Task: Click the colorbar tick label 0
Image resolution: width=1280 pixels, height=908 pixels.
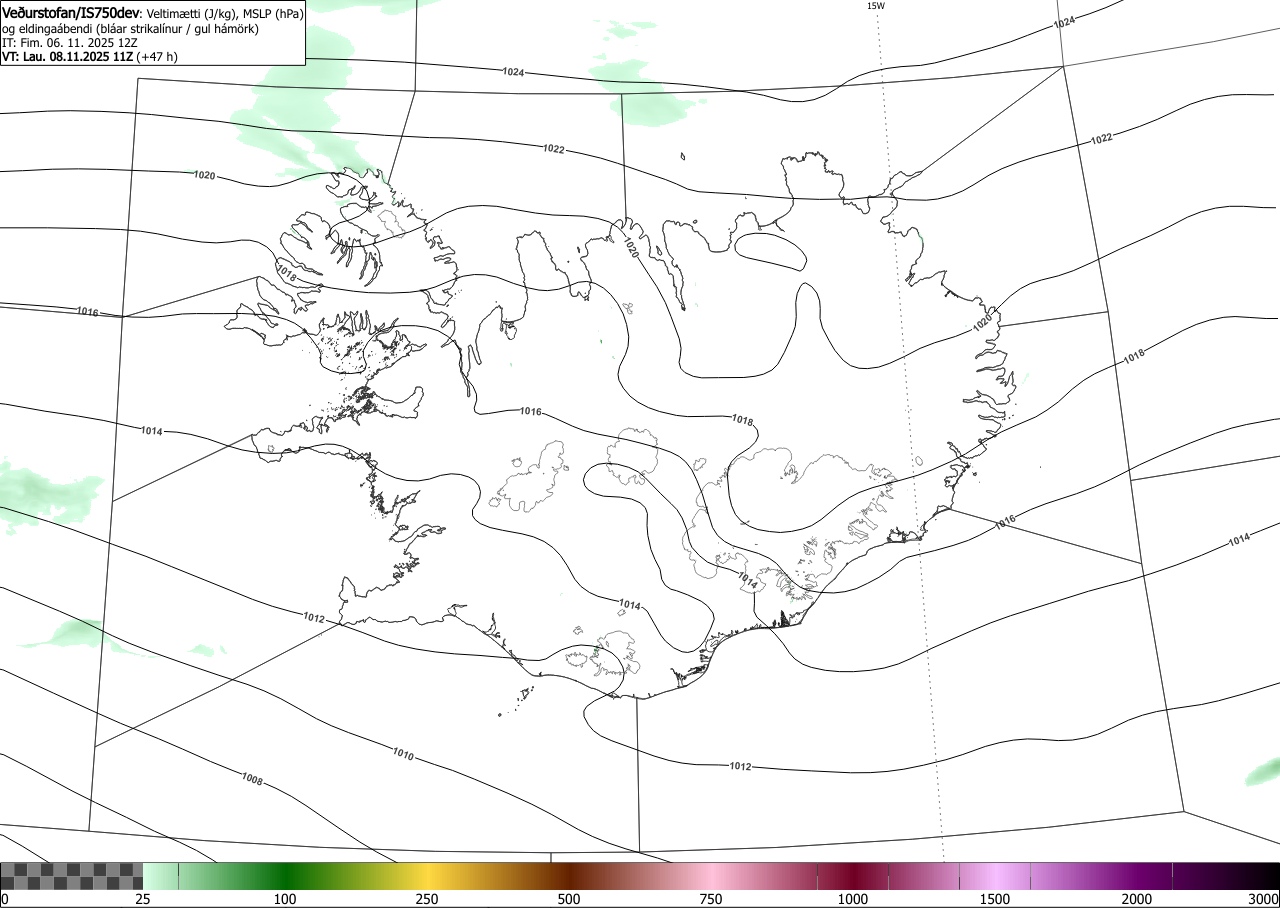Action: (x=5, y=899)
